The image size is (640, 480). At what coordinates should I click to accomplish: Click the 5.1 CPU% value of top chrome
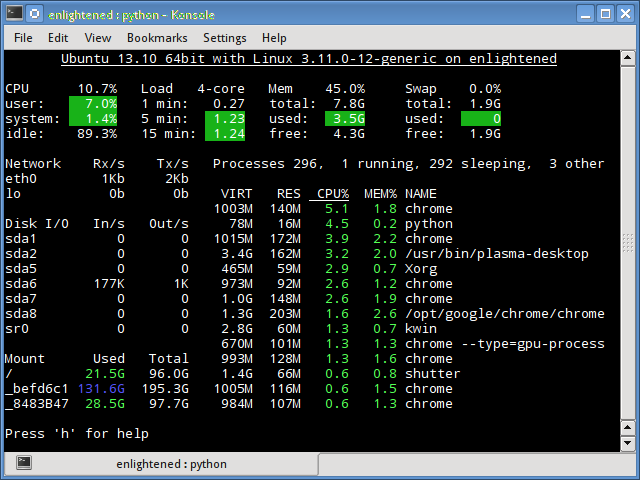pos(337,209)
